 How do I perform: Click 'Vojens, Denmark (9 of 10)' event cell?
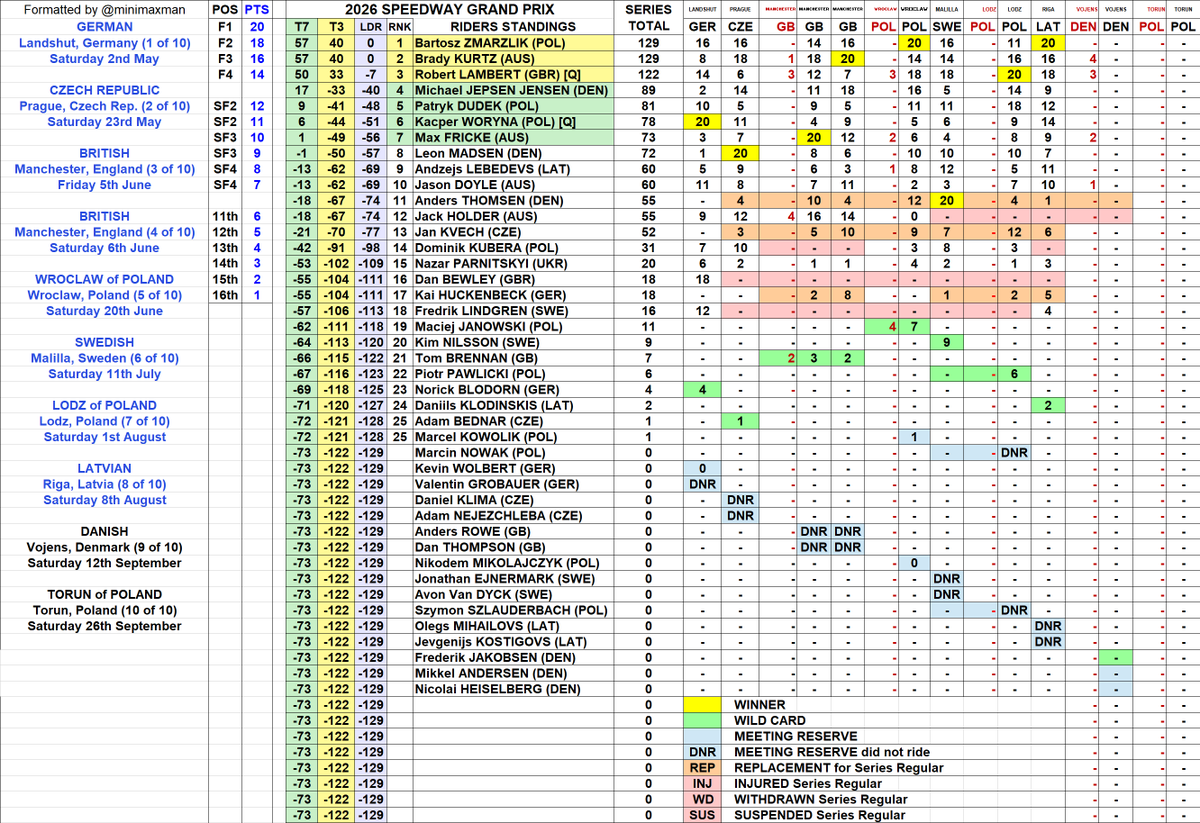(104, 547)
